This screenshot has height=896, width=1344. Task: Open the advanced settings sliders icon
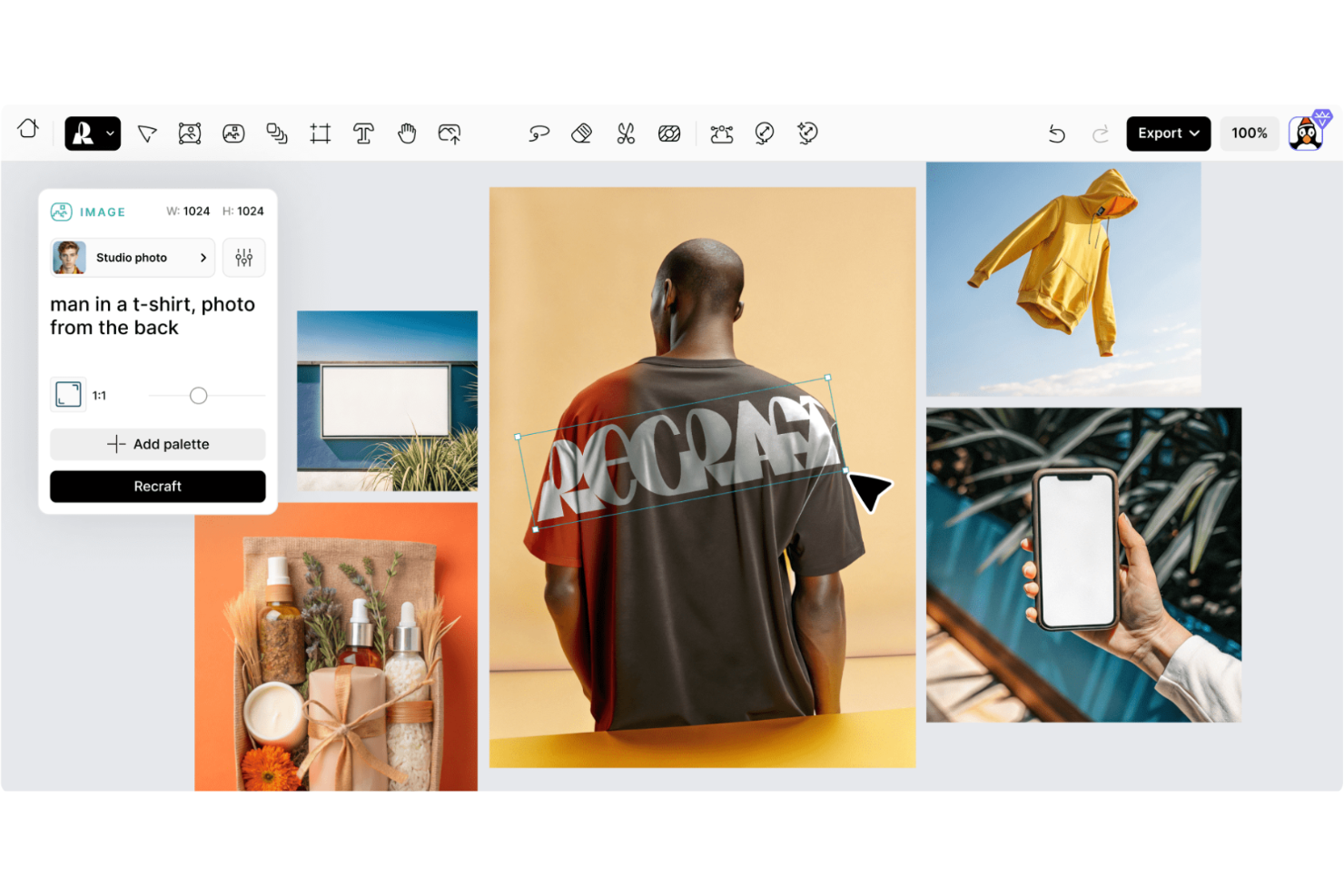tap(244, 258)
